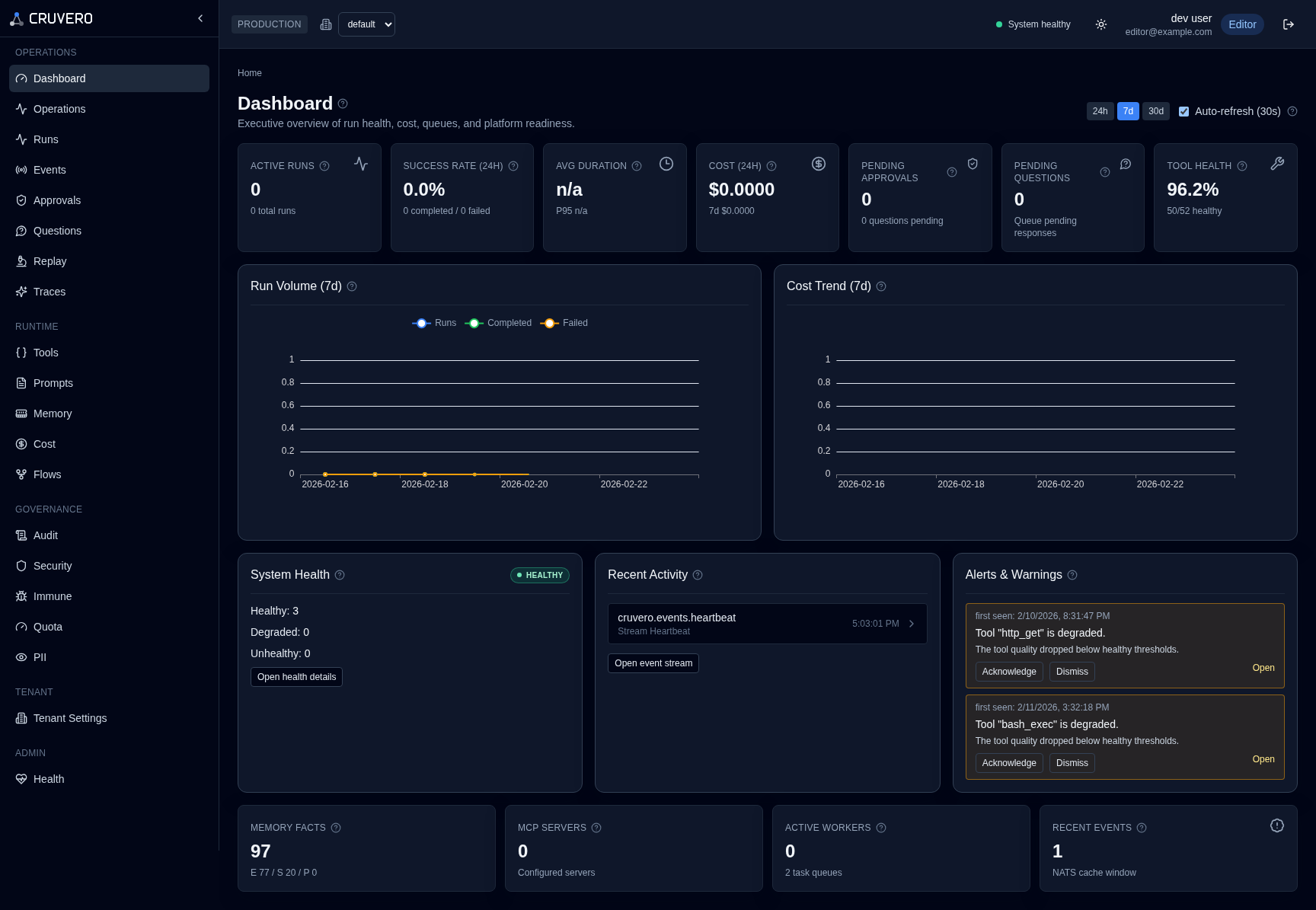The height and width of the screenshot is (910, 1316).
Task: Hide the Failed series in Run Volume legend
Action: point(564,323)
